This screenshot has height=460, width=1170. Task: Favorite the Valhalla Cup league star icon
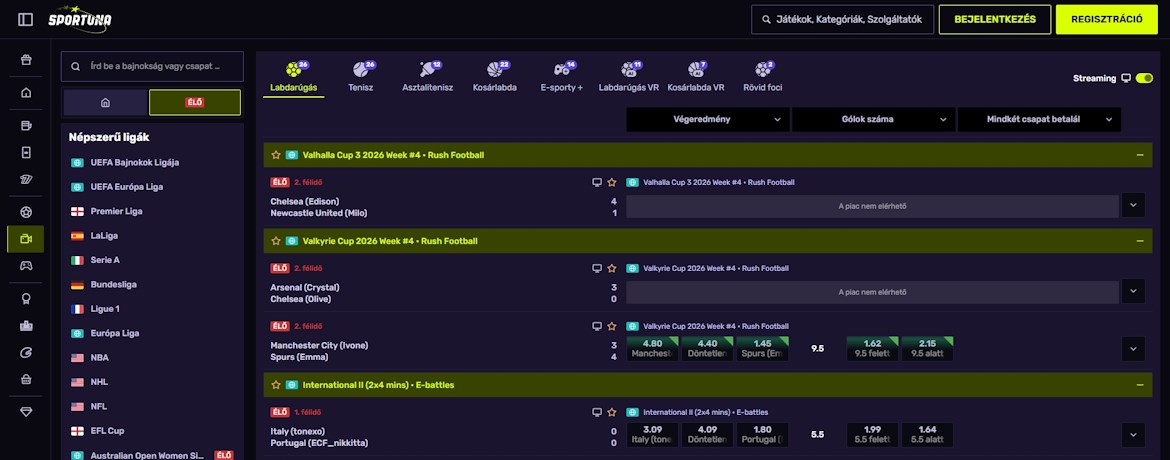pyautogui.click(x=276, y=155)
